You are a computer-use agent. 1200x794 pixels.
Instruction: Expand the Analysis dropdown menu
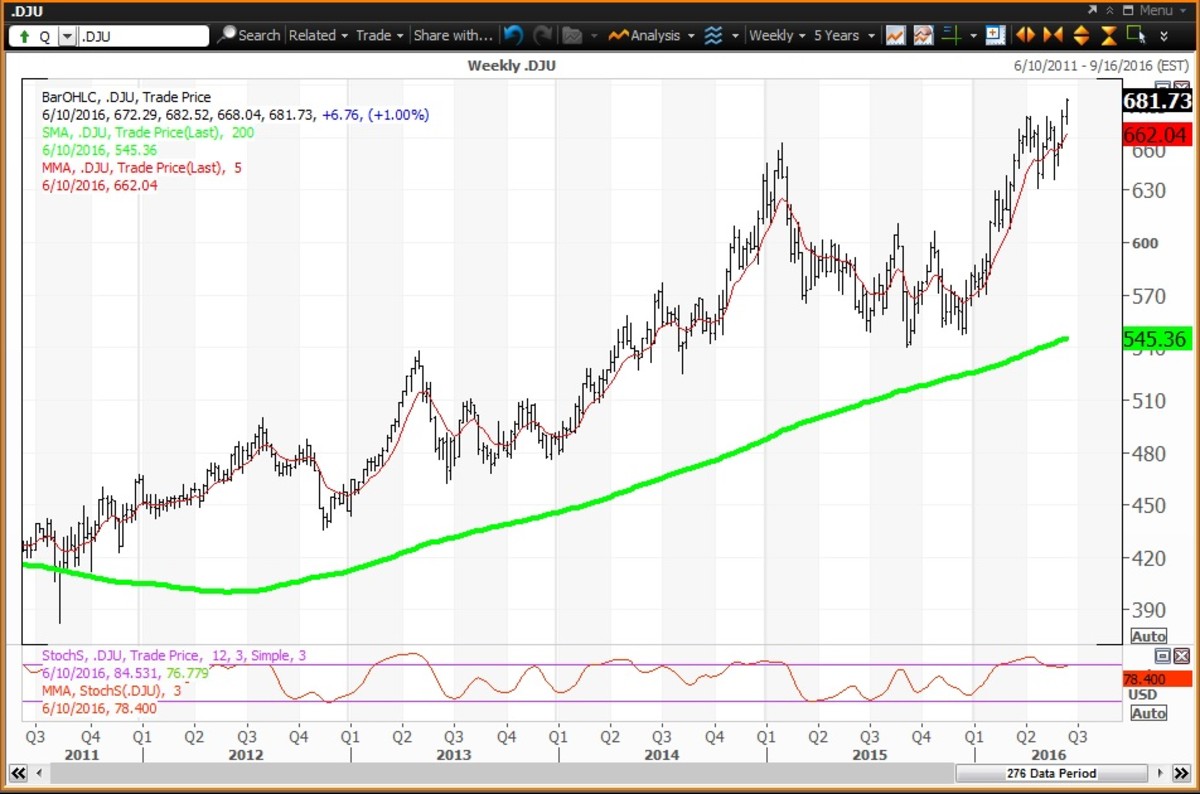(654, 35)
